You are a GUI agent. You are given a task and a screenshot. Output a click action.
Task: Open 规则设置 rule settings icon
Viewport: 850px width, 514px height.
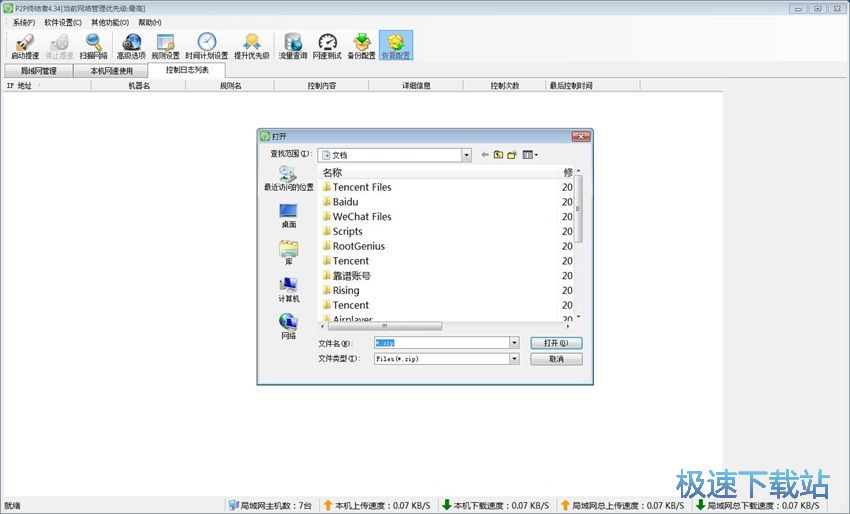(x=165, y=46)
